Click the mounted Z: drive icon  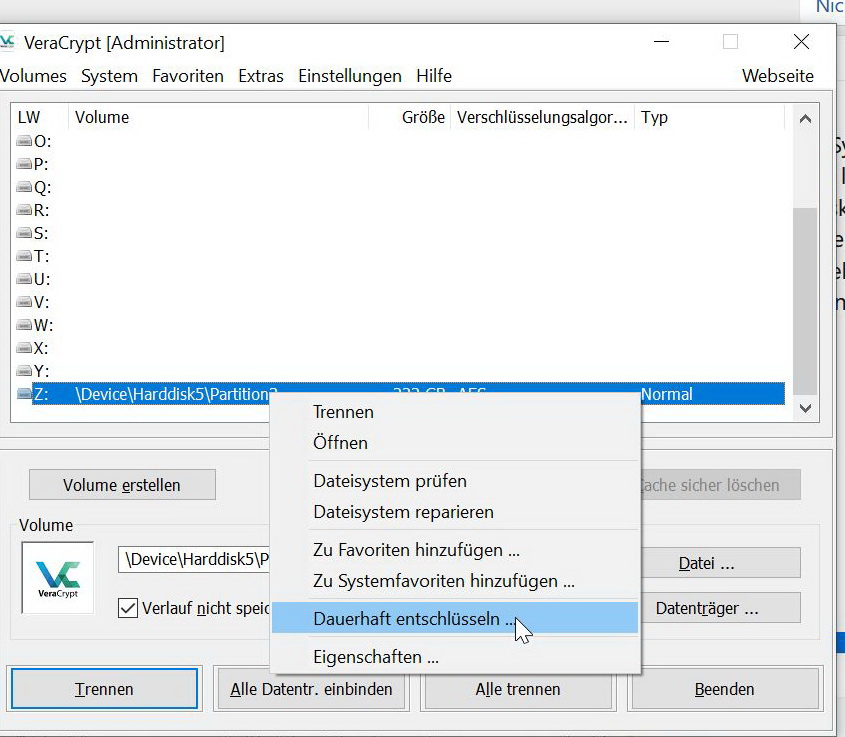pos(24,394)
